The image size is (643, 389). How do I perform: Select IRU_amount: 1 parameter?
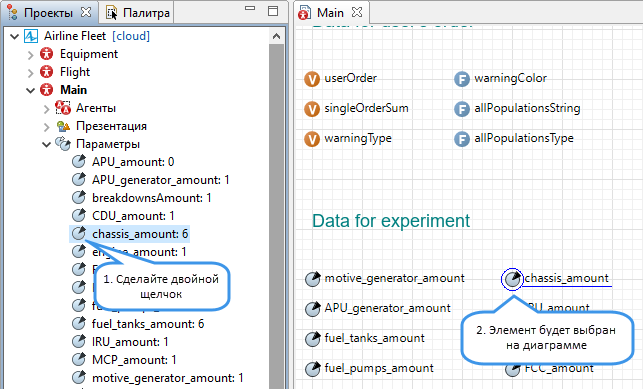point(130,342)
